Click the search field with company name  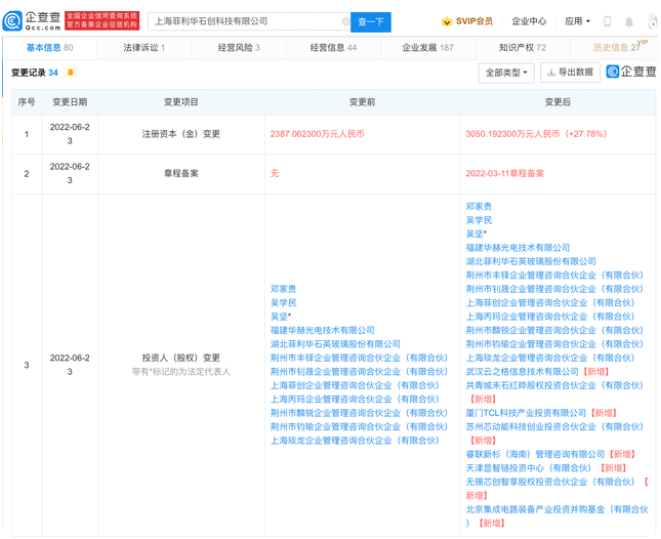click(x=249, y=21)
